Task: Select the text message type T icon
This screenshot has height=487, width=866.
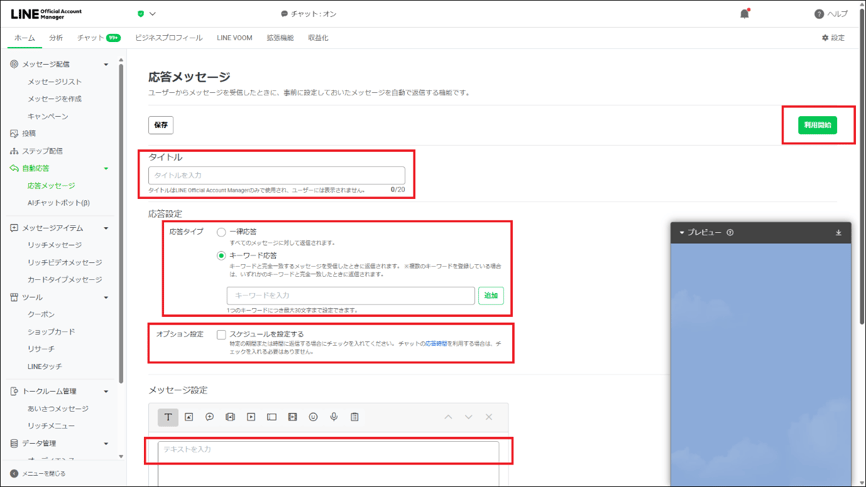Action: pyautogui.click(x=168, y=417)
